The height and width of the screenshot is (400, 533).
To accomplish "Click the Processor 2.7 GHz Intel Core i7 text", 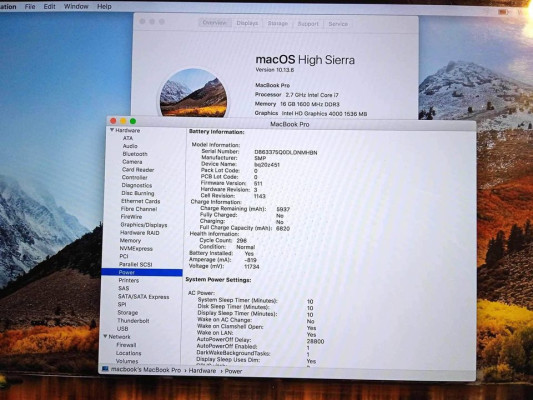I will click(297, 95).
